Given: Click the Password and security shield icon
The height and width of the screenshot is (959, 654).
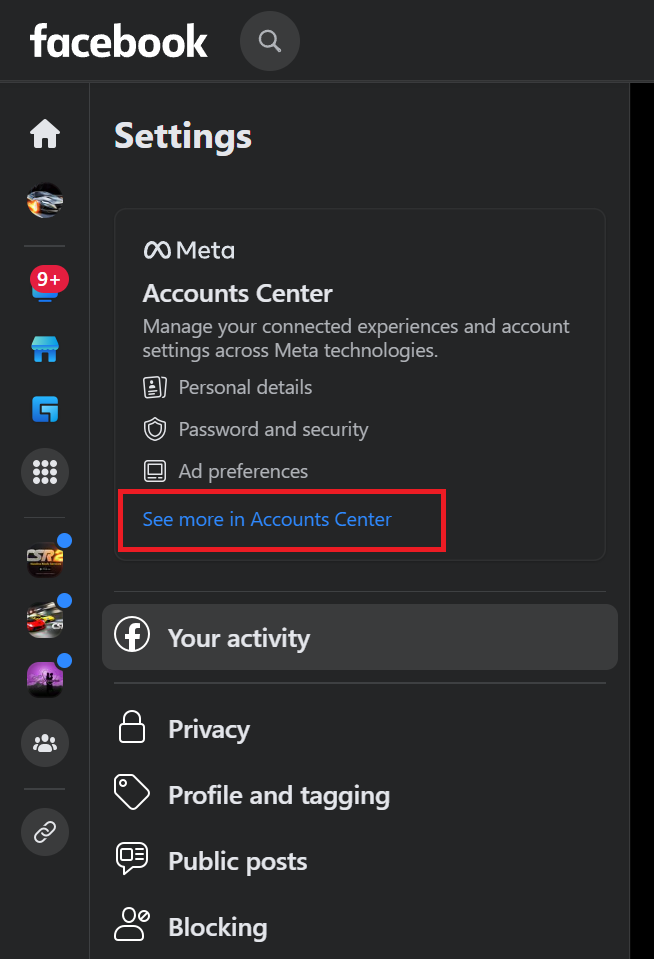Looking at the screenshot, I should coord(155,429).
